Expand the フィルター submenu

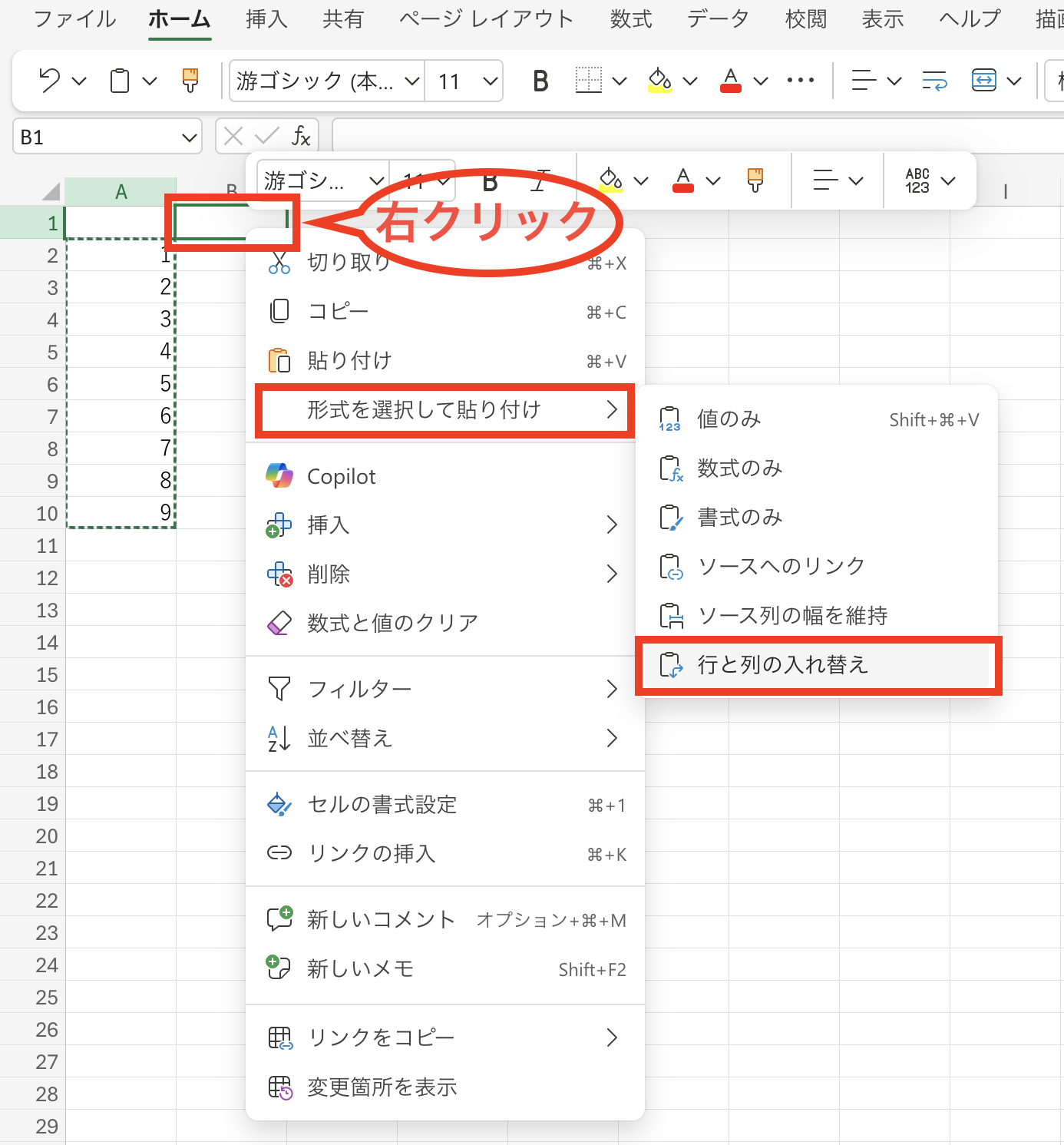[x=445, y=689]
